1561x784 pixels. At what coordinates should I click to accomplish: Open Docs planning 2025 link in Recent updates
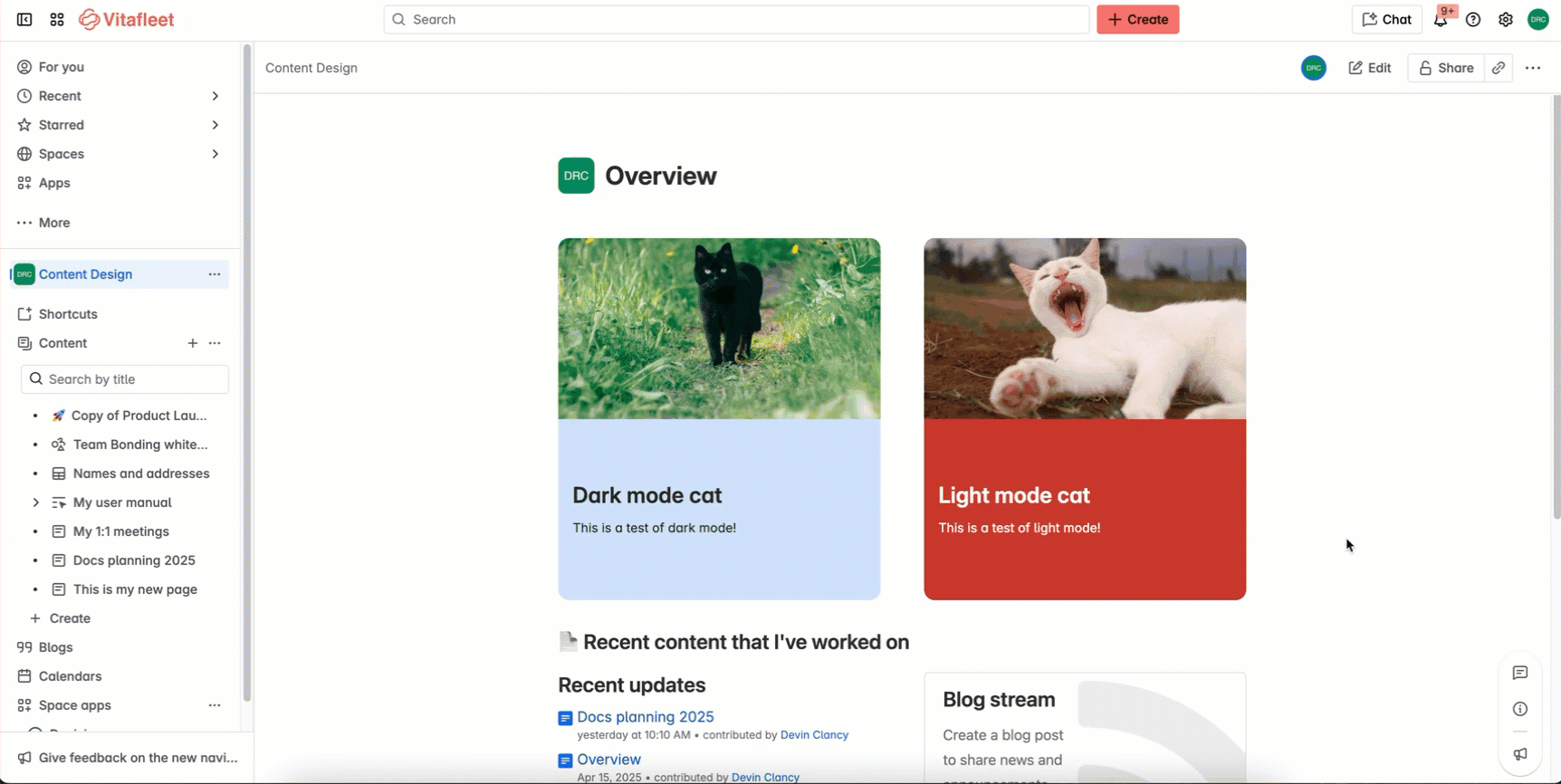(646, 717)
